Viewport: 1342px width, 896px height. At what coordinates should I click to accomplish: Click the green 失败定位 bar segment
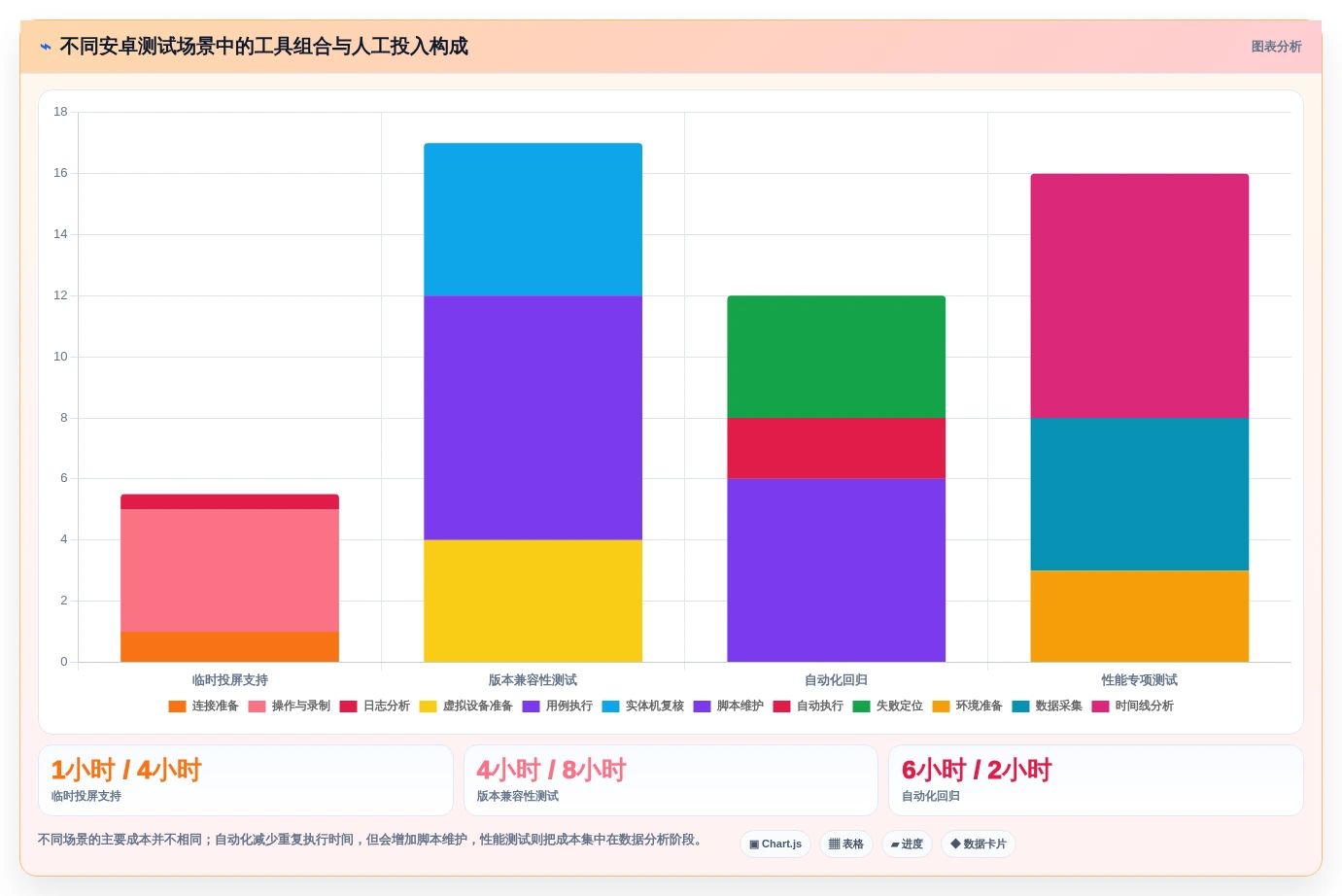(836, 357)
